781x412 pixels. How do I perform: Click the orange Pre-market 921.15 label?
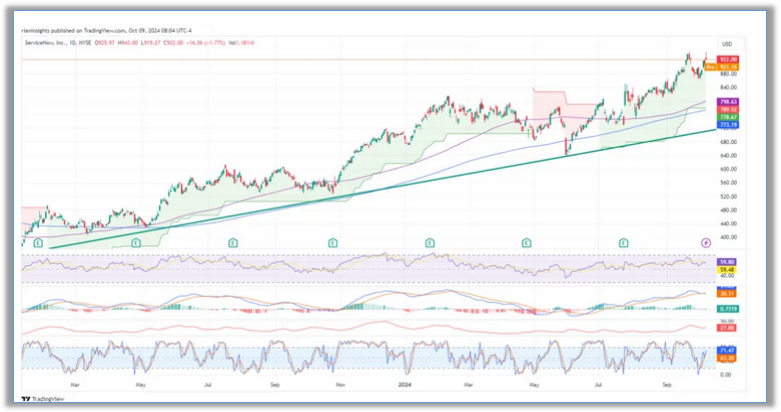(x=722, y=67)
